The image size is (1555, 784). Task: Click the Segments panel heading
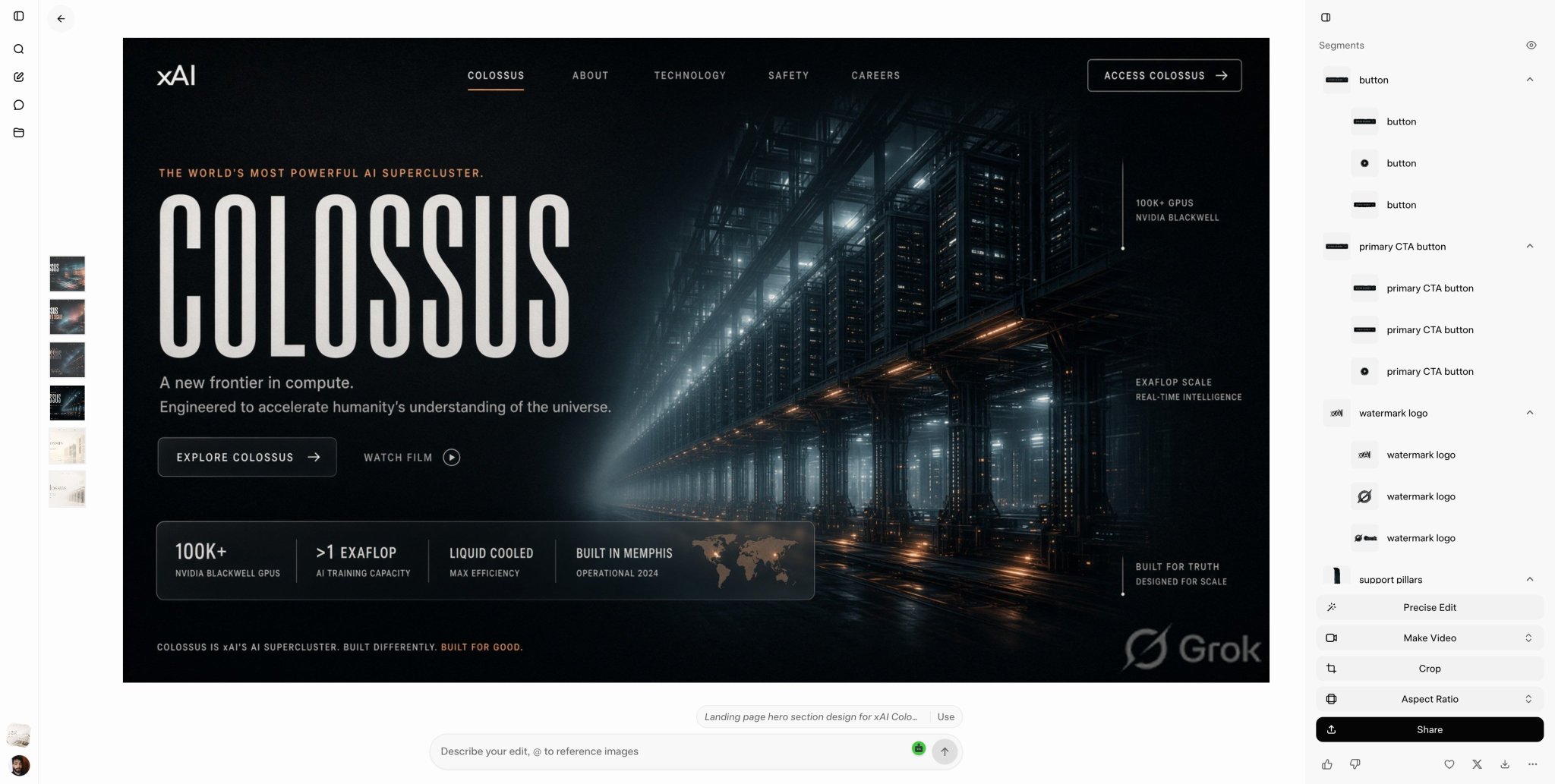pos(1341,46)
